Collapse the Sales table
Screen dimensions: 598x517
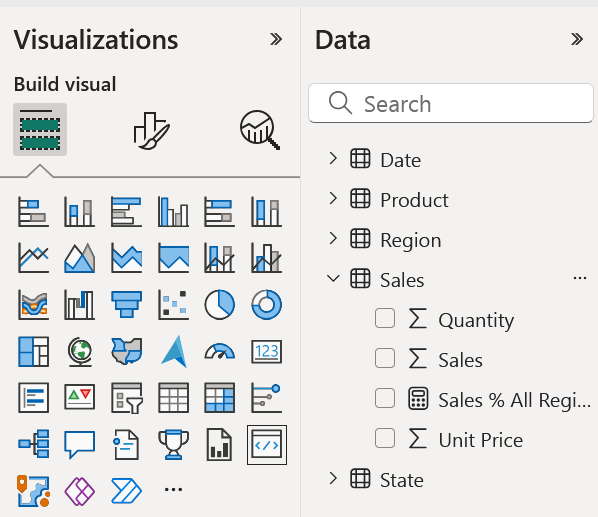click(333, 278)
